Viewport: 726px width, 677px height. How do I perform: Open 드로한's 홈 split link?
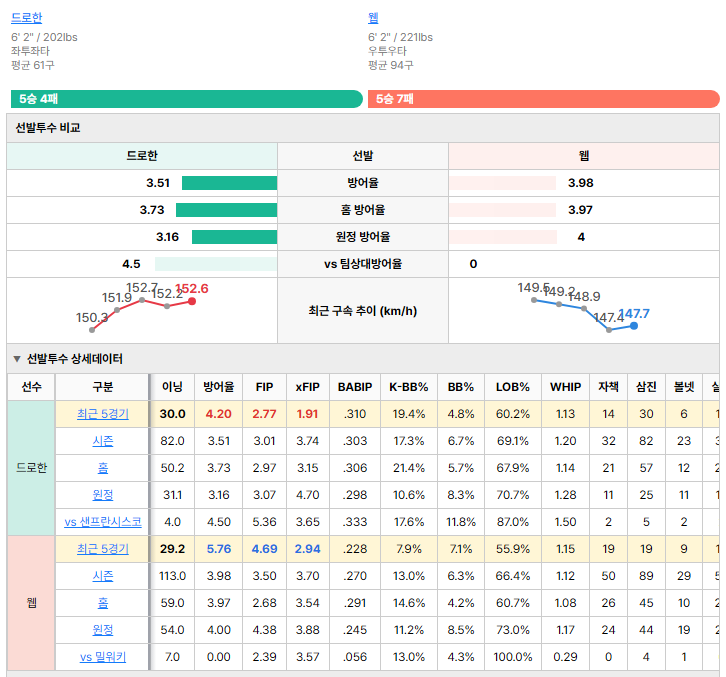103,468
